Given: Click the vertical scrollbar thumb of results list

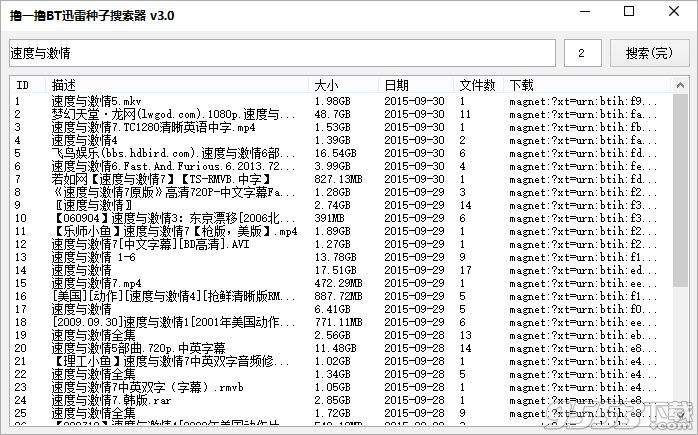Looking at the screenshot, I should (680, 190).
